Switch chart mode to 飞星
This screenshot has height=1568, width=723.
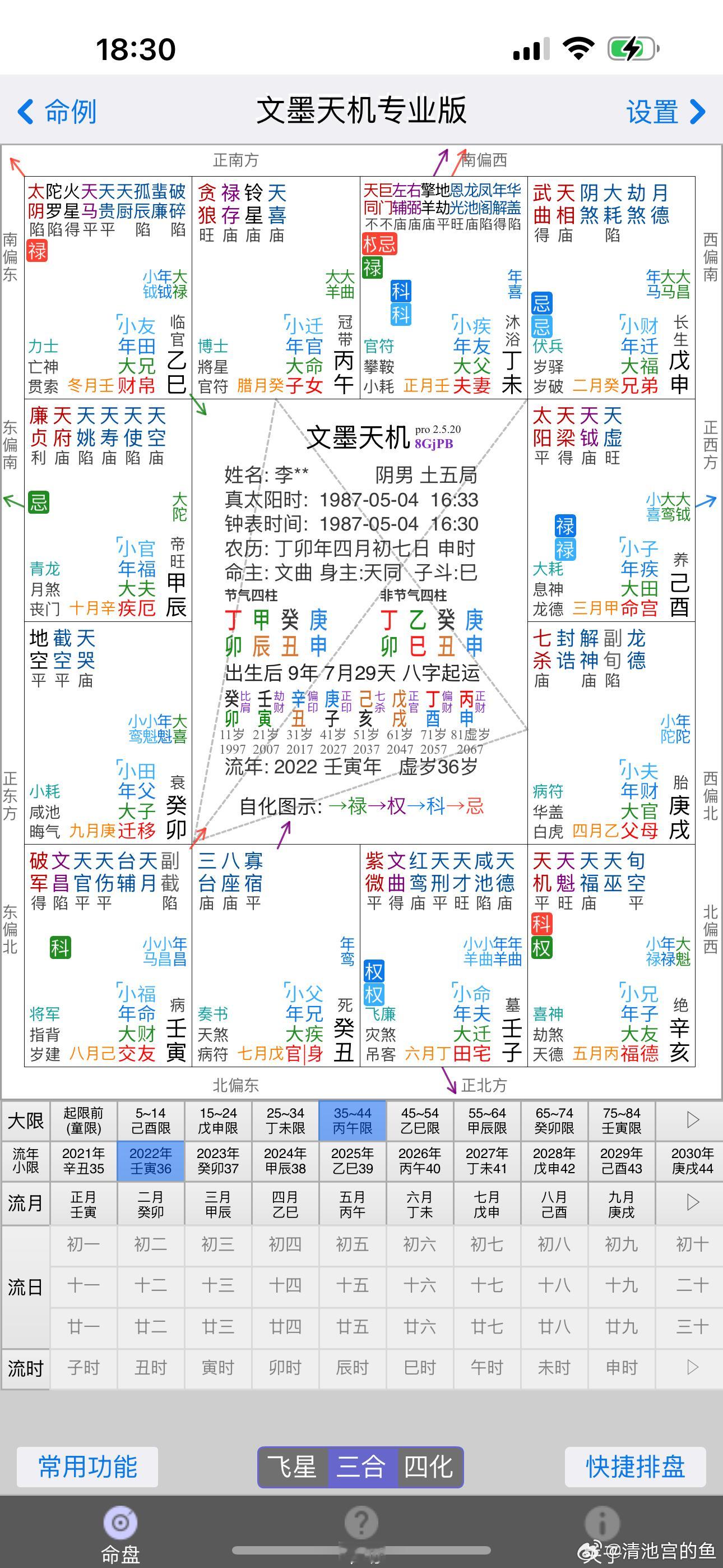click(293, 1467)
